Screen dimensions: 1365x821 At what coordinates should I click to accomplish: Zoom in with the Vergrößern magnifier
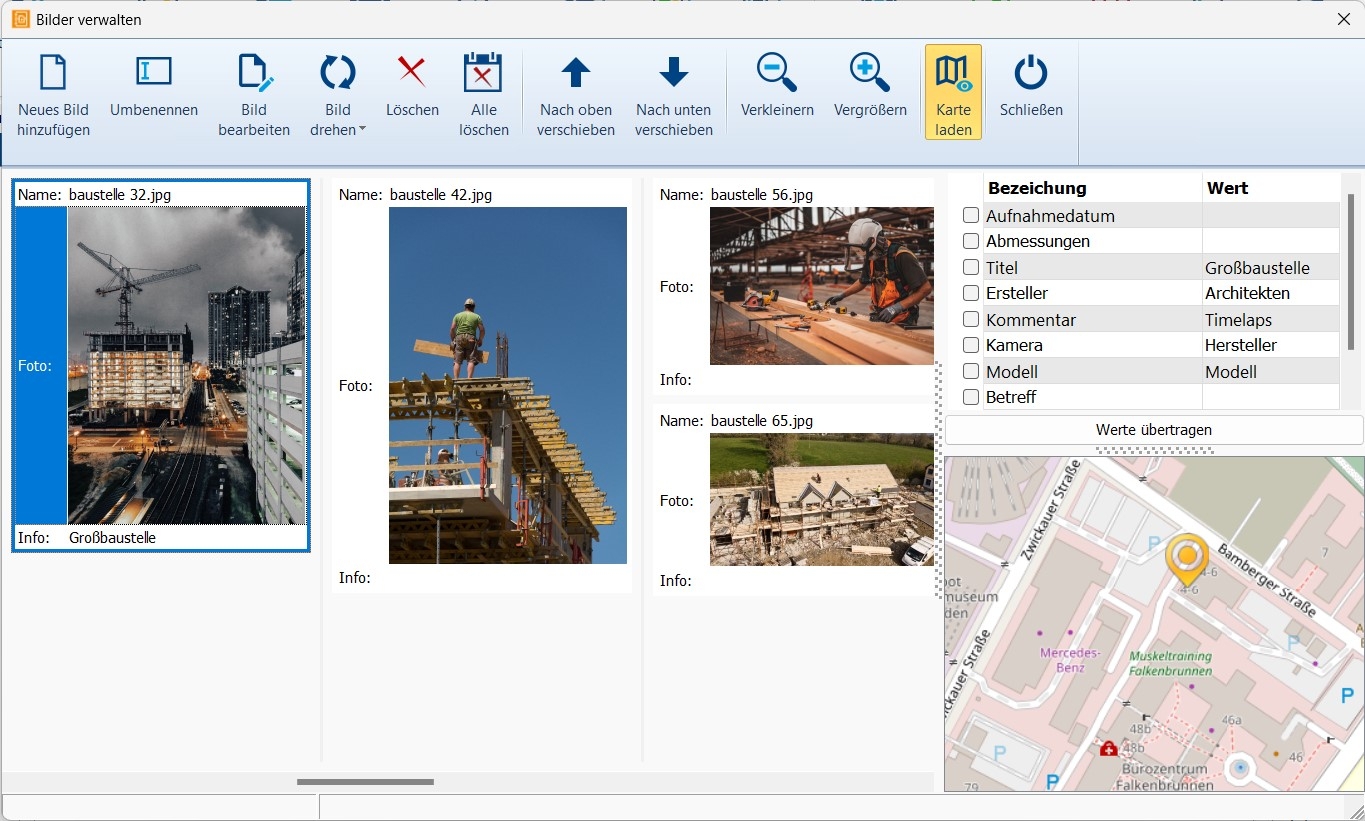(869, 73)
